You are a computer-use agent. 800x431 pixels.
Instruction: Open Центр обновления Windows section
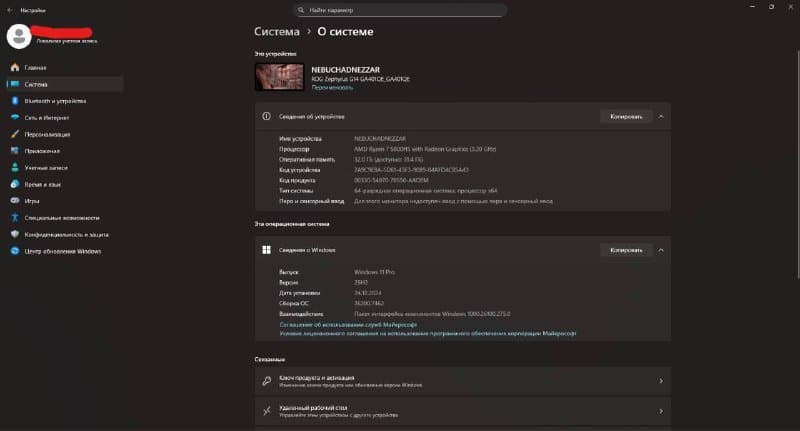(63, 251)
